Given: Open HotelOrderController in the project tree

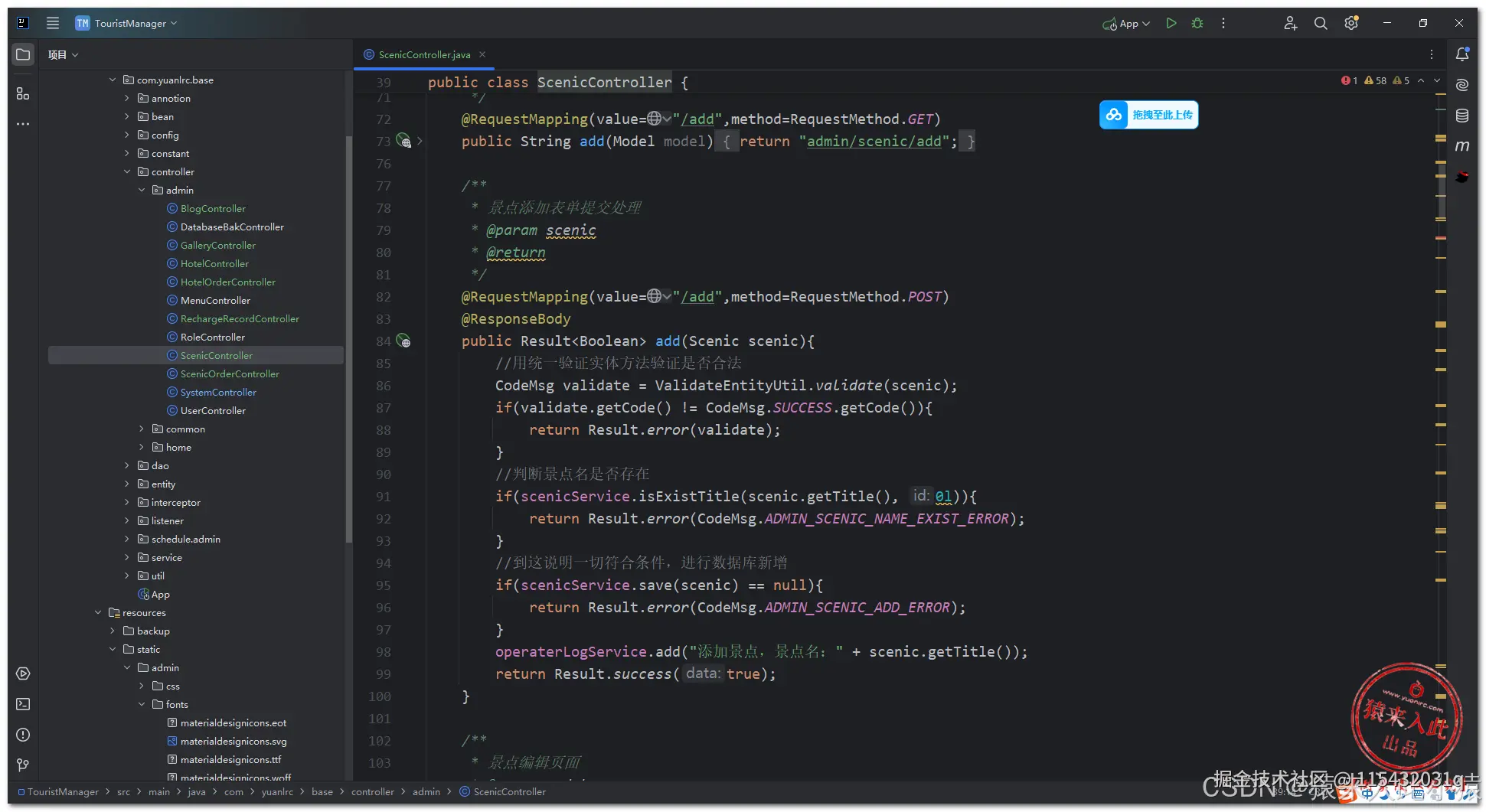Looking at the screenshot, I should 228,282.
